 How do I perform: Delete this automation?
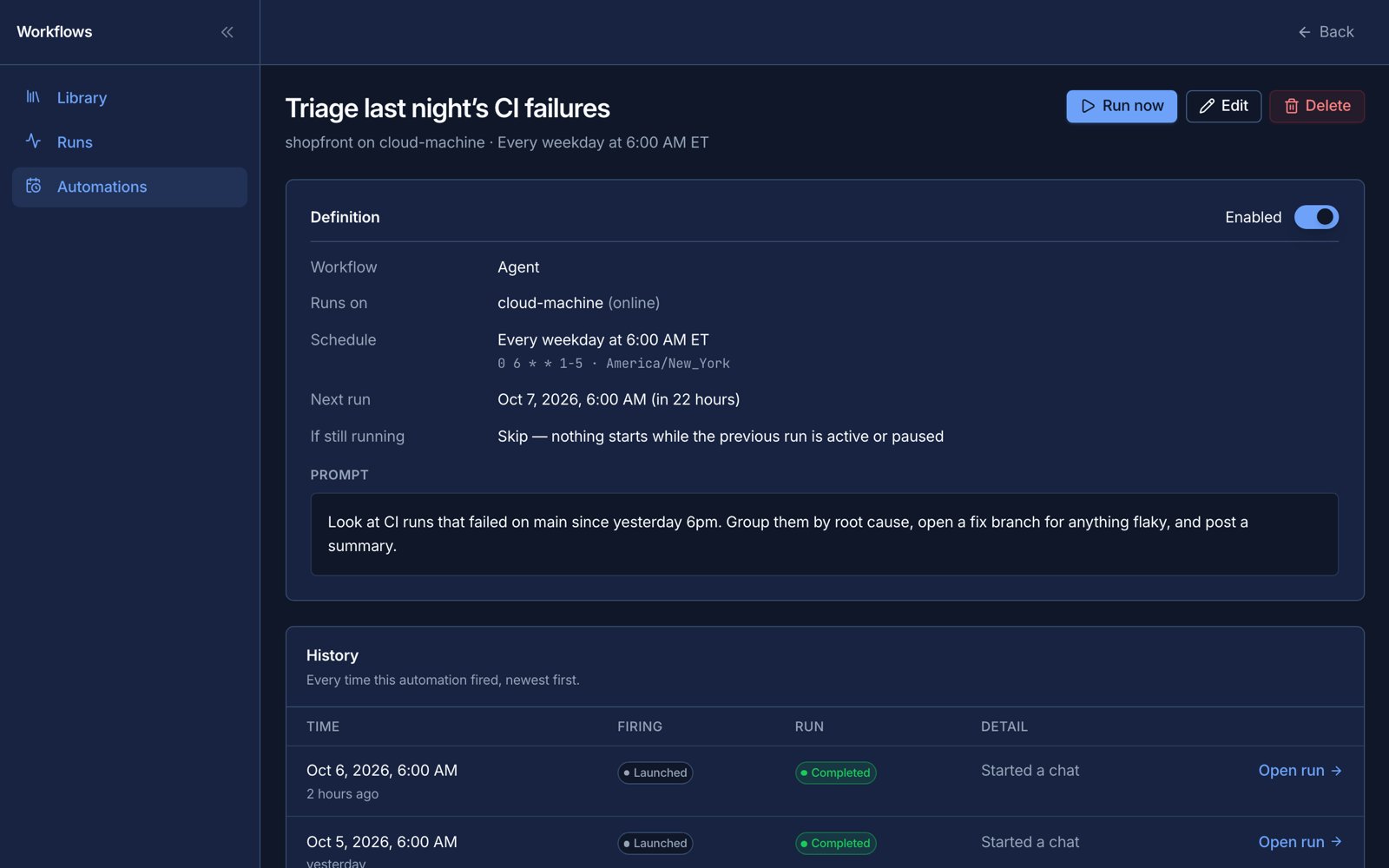click(1317, 106)
